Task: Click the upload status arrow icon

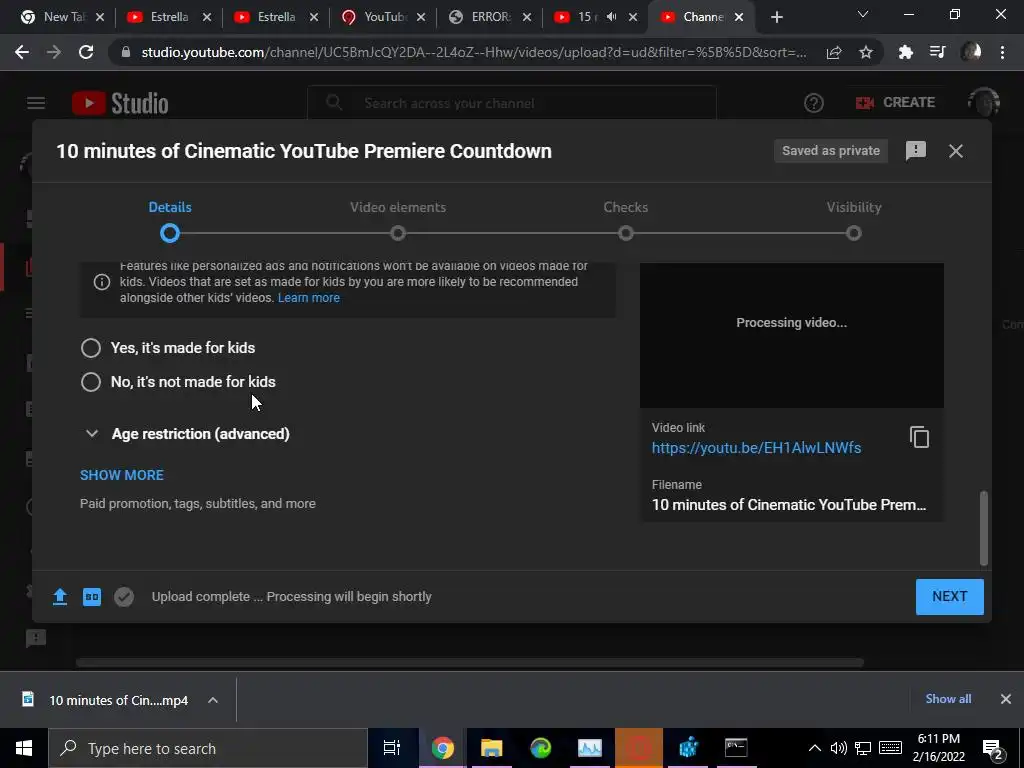Action: pos(60,596)
